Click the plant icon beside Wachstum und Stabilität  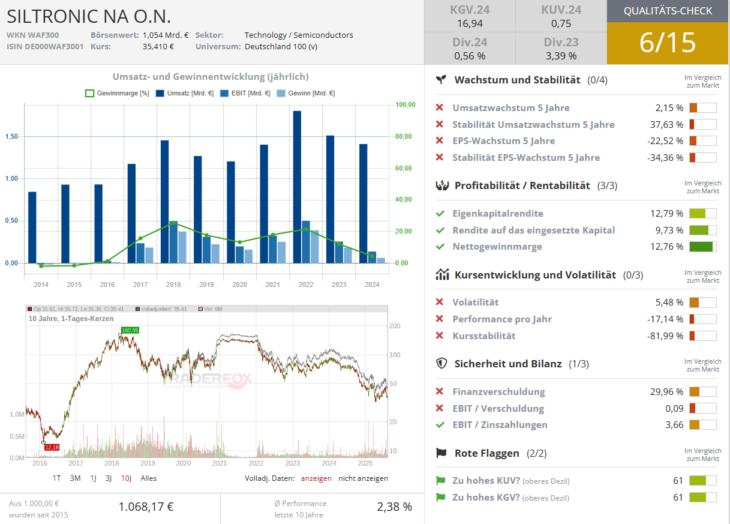pos(440,80)
